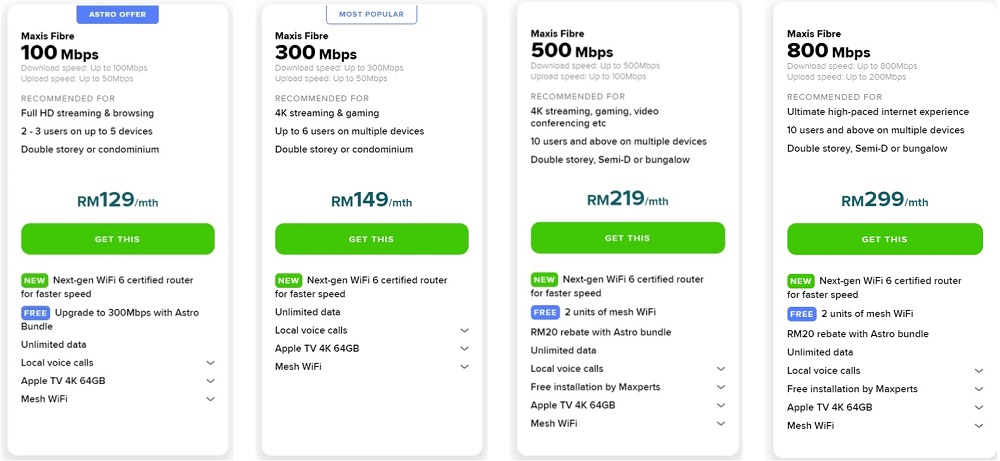Expand Mesh WiFi in the 300 Mbps plan

(464, 367)
